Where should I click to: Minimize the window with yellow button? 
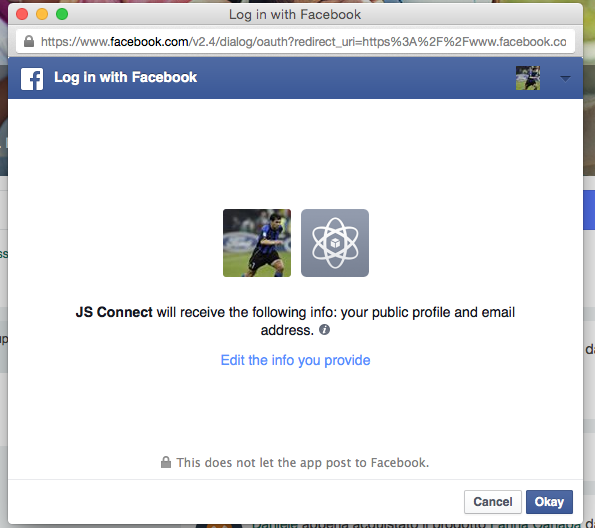pos(42,14)
